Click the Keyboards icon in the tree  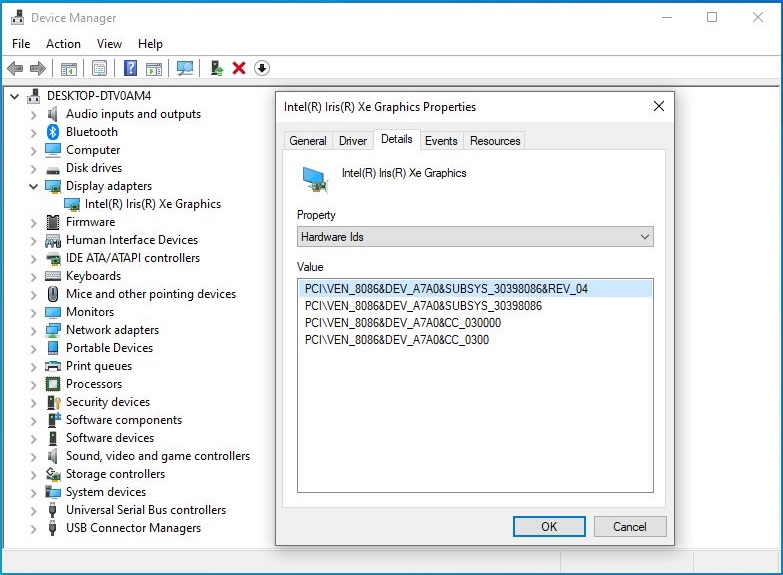click(x=53, y=276)
